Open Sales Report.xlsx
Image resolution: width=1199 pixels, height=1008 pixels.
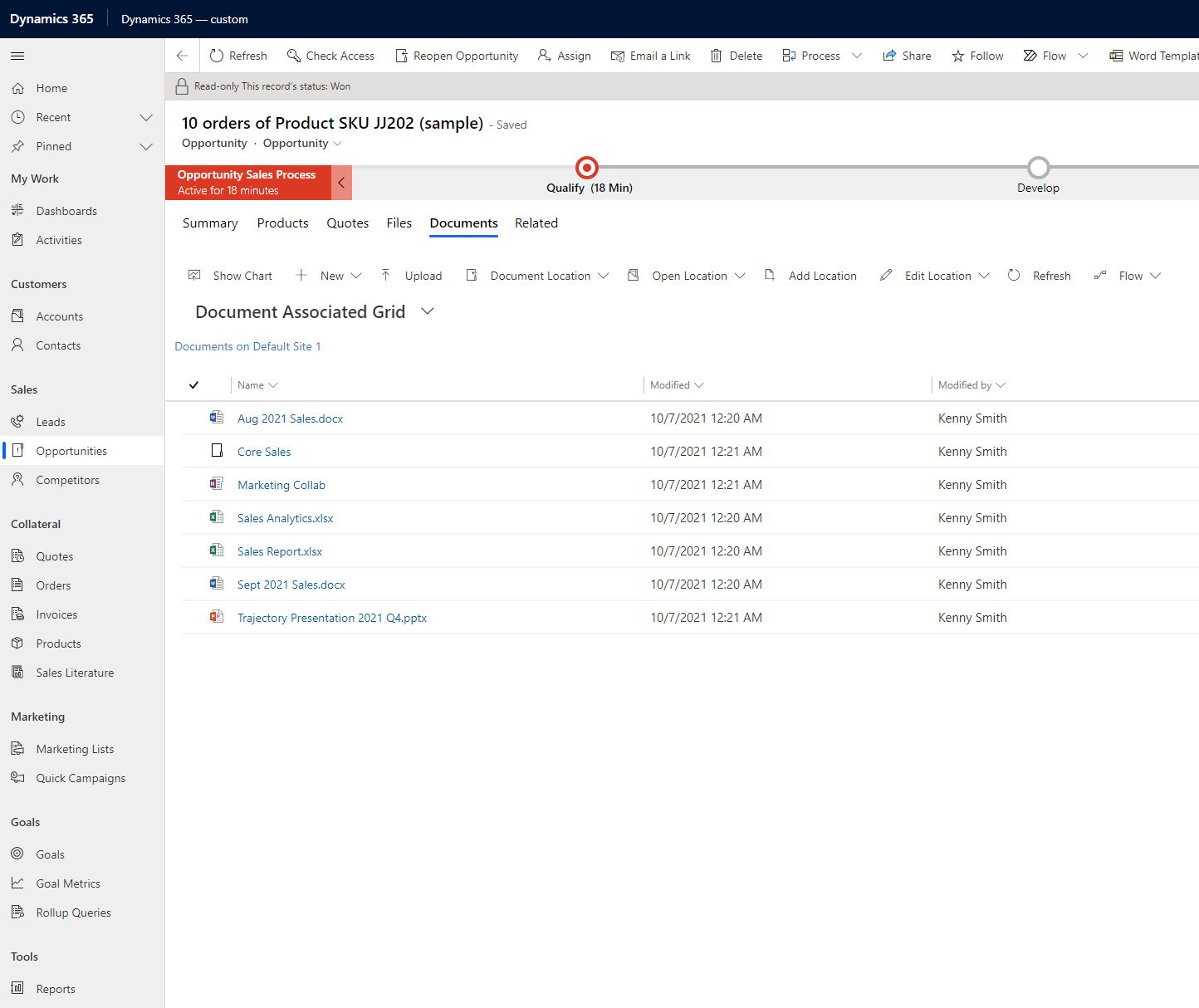[x=280, y=551]
